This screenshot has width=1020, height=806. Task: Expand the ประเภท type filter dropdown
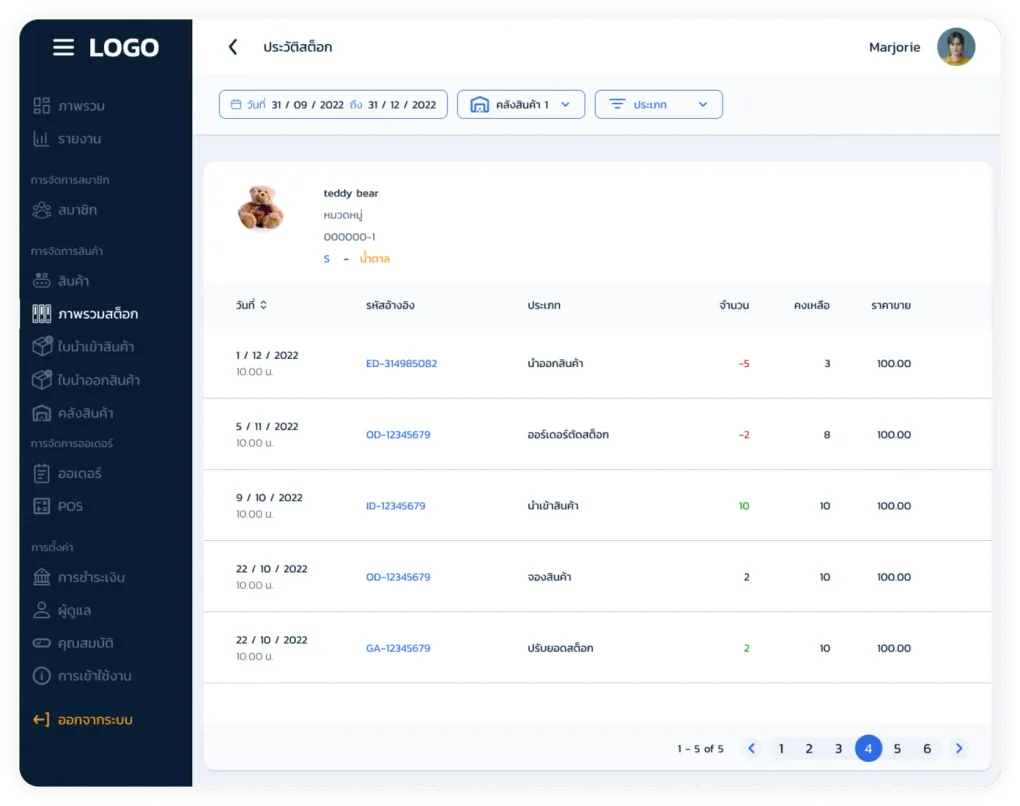coord(658,105)
